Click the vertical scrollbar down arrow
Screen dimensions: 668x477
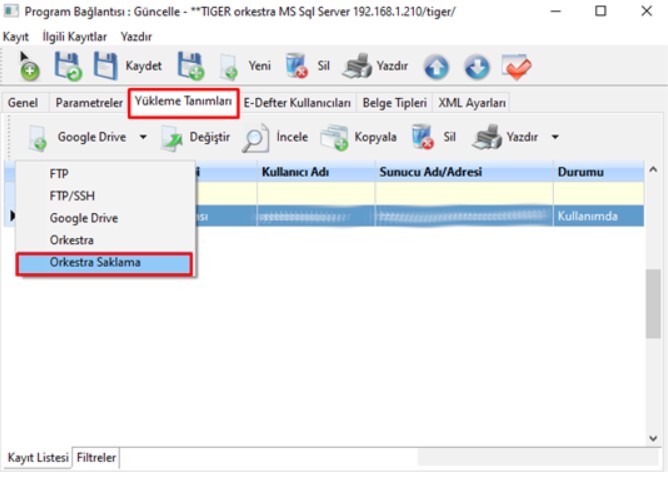tap(654, 438)
